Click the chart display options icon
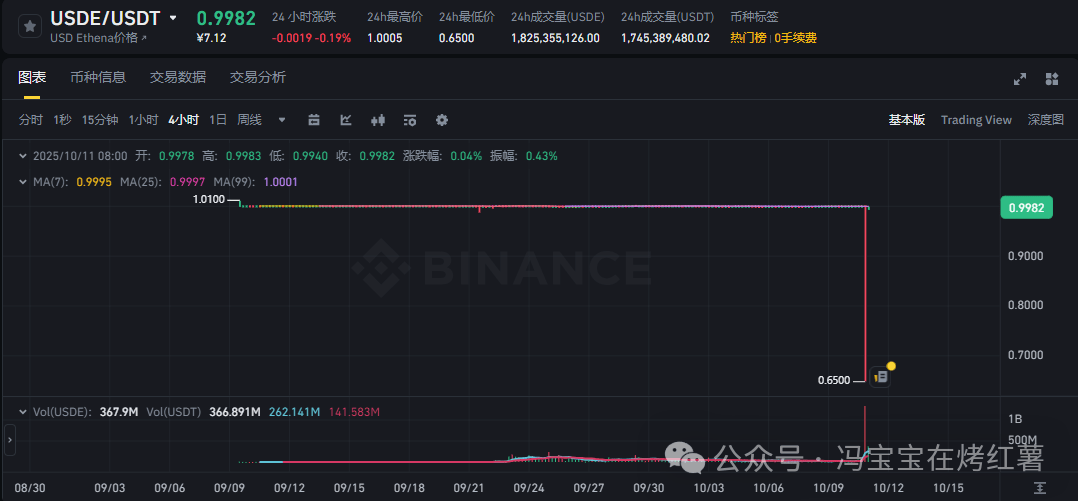The image size is (1078, 501). tap(410, 120)
